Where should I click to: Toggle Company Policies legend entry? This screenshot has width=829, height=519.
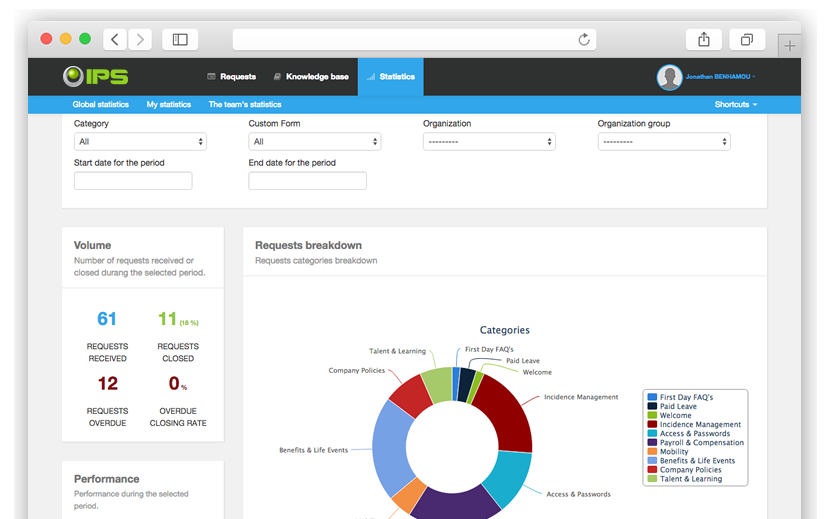(x=685, y=469)
